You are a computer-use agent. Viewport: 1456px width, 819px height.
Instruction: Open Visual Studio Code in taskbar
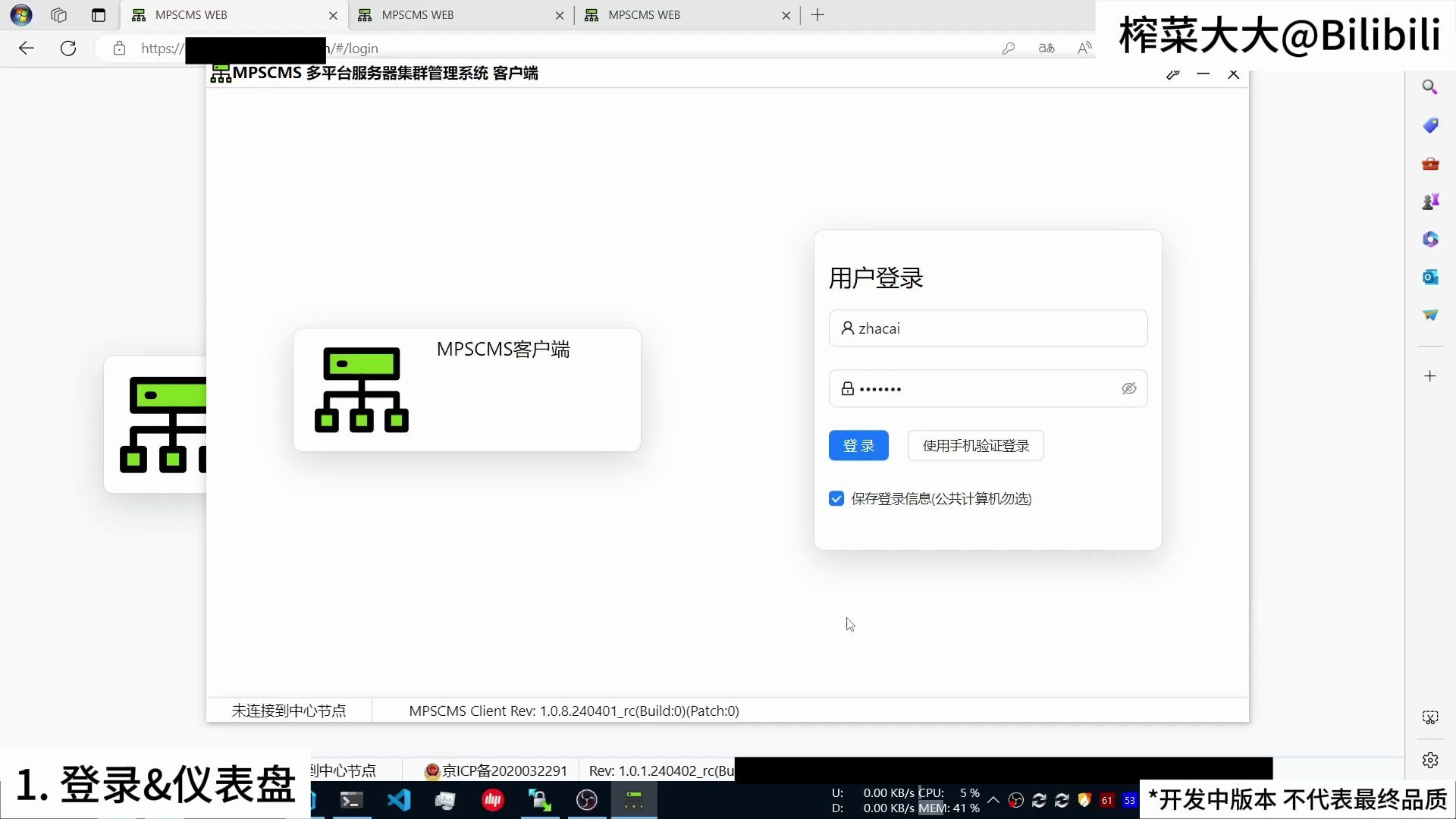pos(399,800)
